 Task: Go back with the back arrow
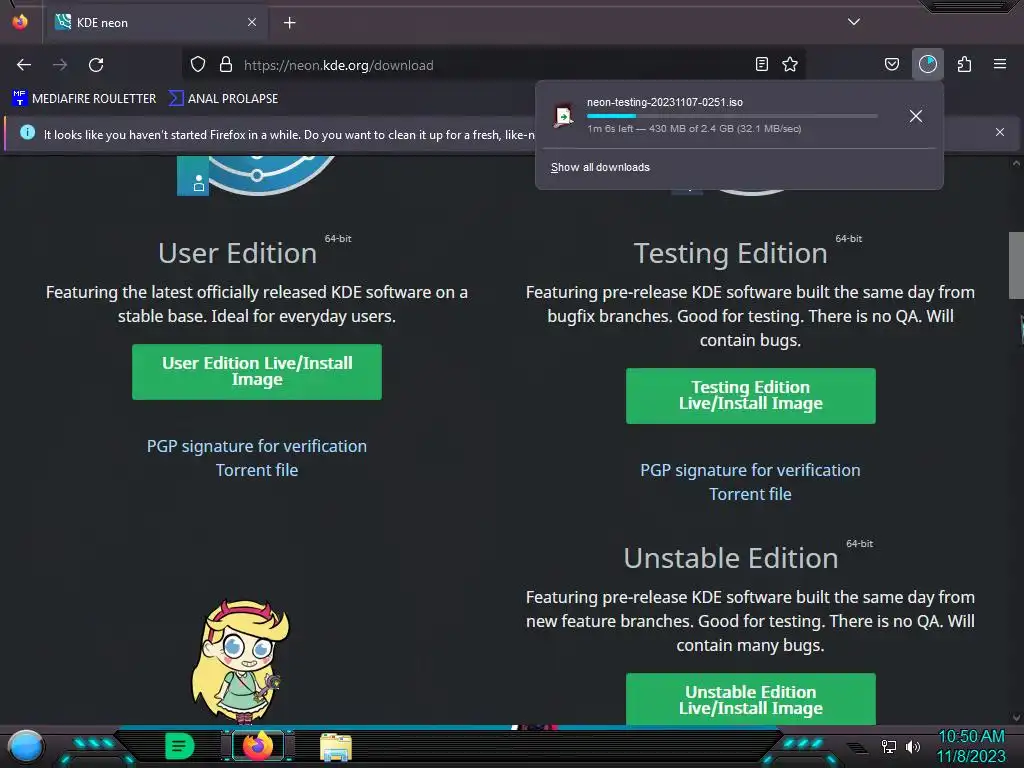(24, 65)
